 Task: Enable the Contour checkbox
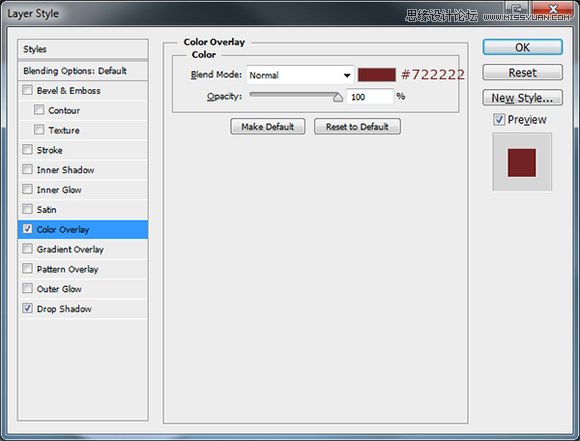point(39,110)
